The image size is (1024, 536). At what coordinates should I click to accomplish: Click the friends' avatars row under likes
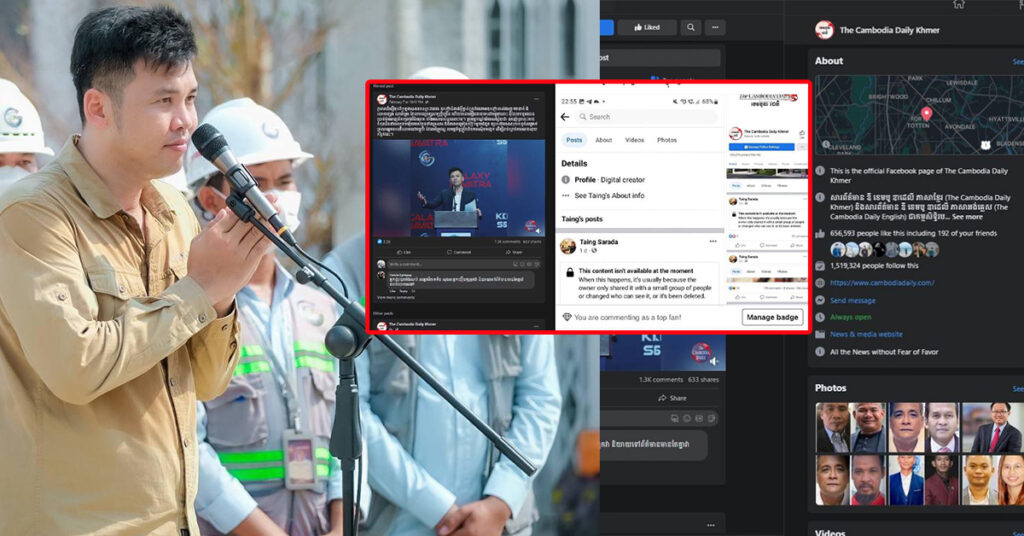(884, 249)
